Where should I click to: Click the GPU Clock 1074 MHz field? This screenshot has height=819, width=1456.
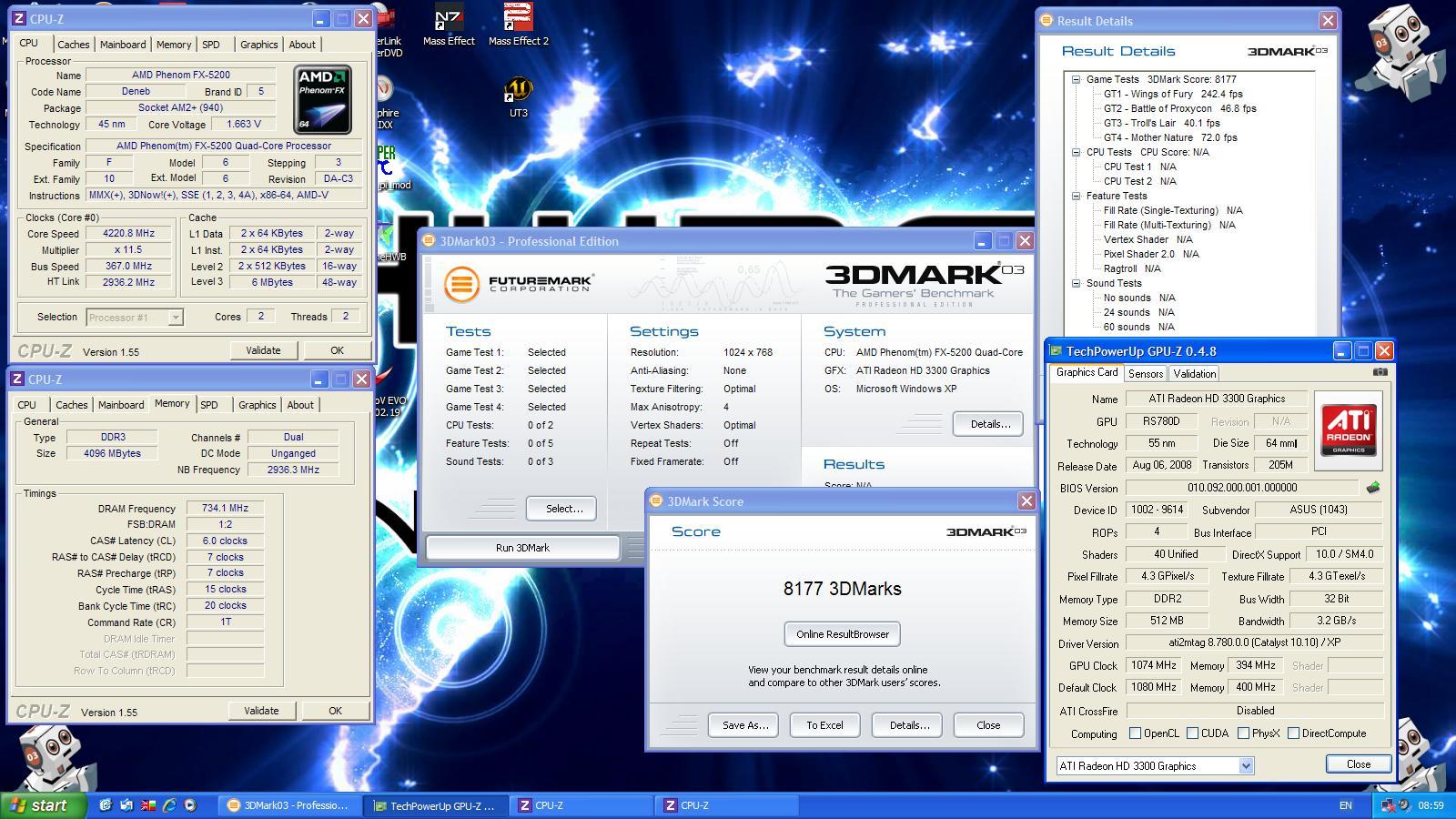click(x=1154, y=665)
